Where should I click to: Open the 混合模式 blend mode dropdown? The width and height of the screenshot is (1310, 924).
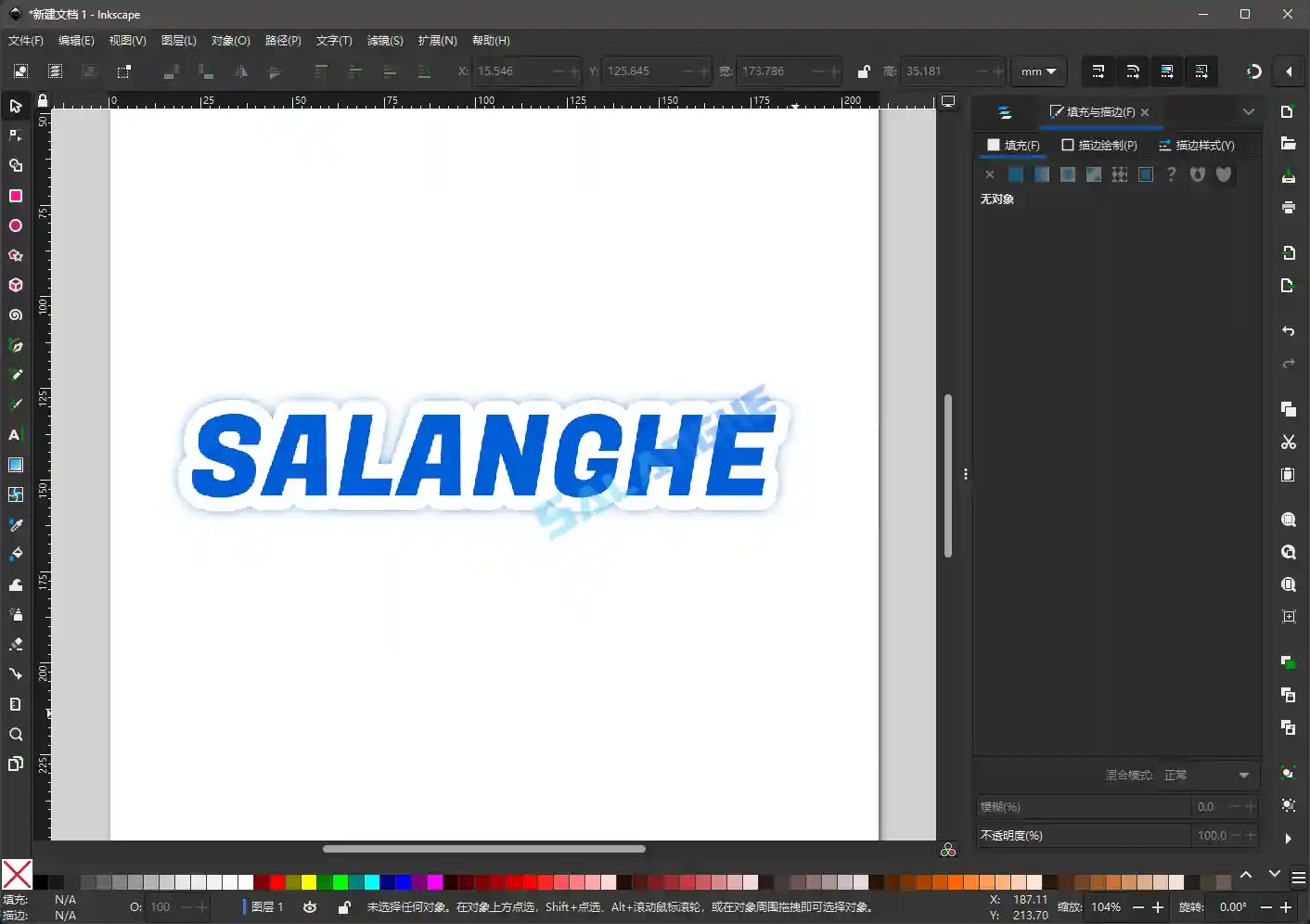tap(1209, 775)
